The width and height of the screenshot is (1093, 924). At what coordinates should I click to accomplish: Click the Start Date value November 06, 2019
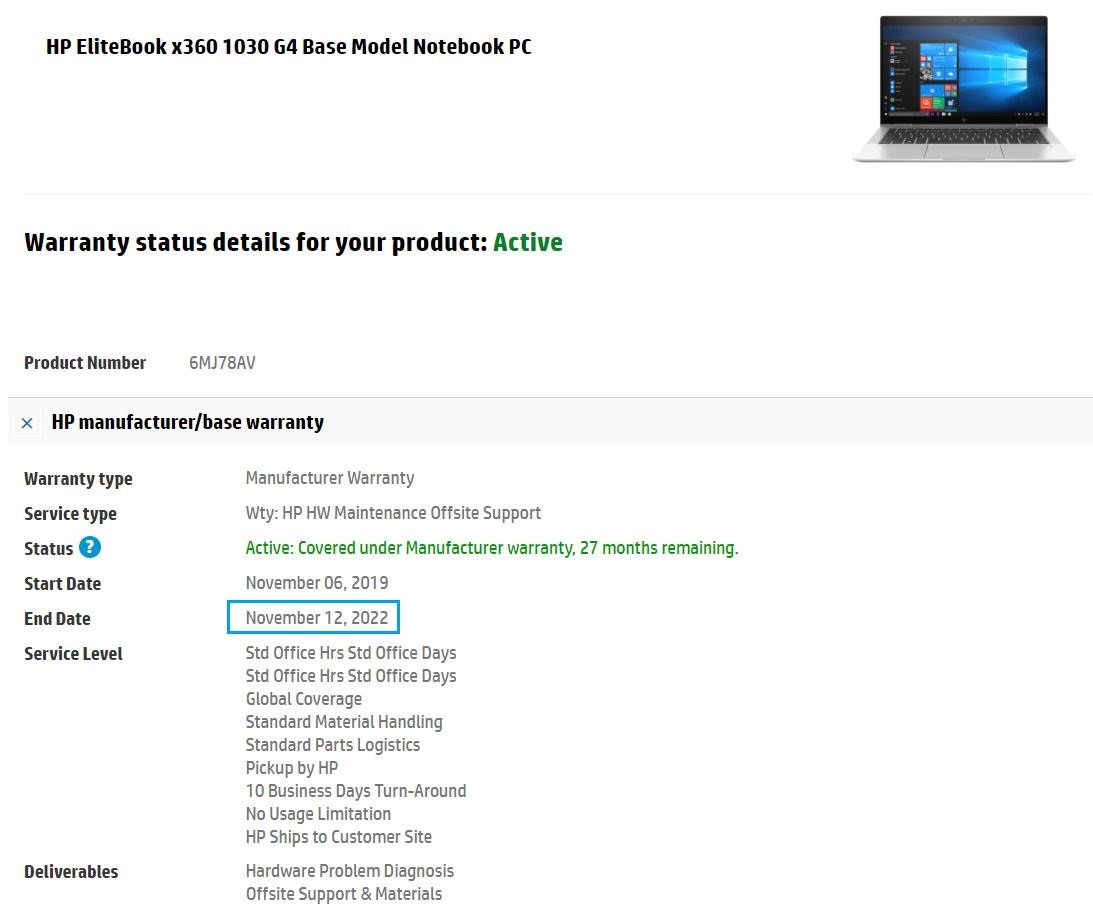316,583
